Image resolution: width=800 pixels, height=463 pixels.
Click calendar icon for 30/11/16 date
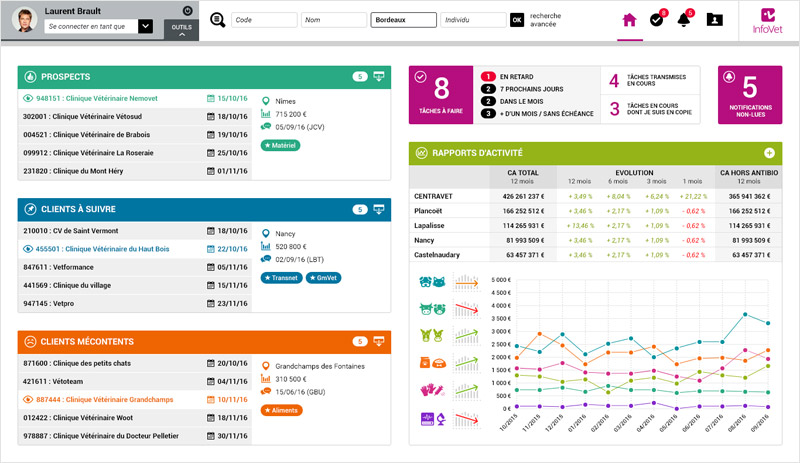tap(211, 436)
